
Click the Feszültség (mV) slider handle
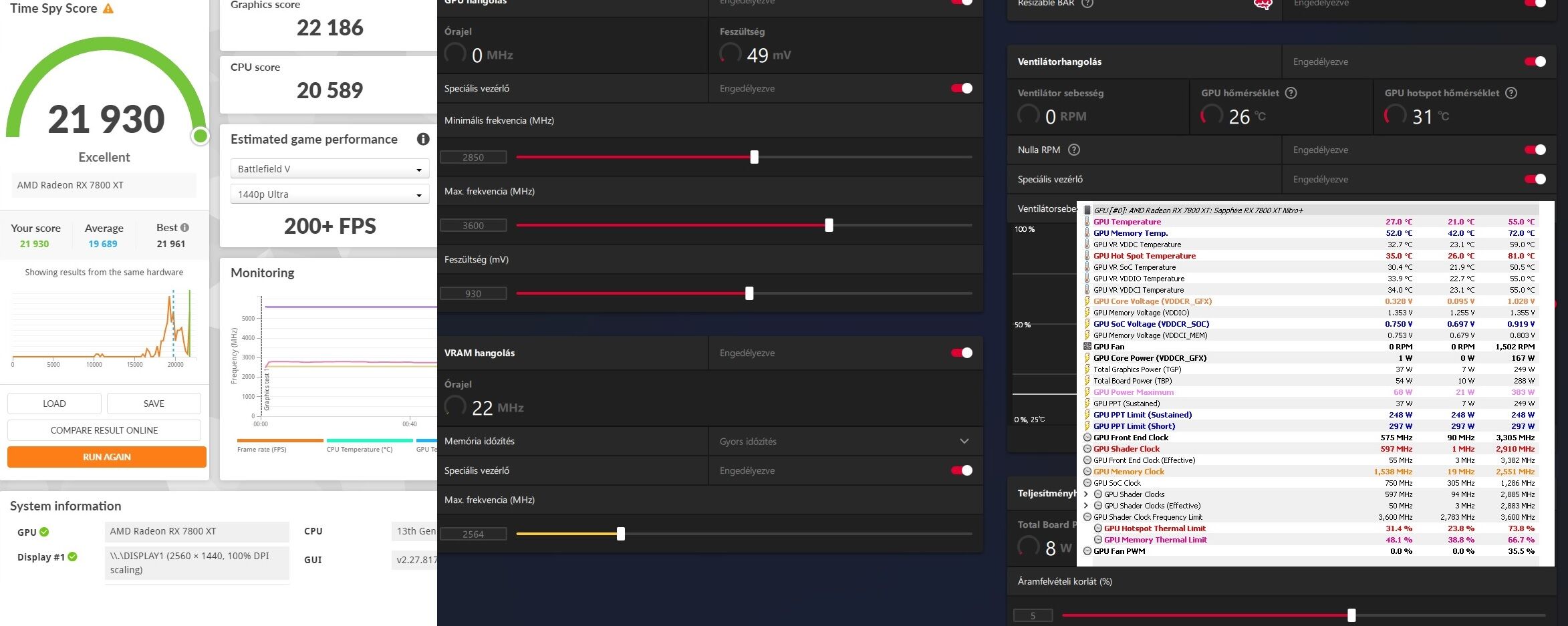(x=749, y=293)
